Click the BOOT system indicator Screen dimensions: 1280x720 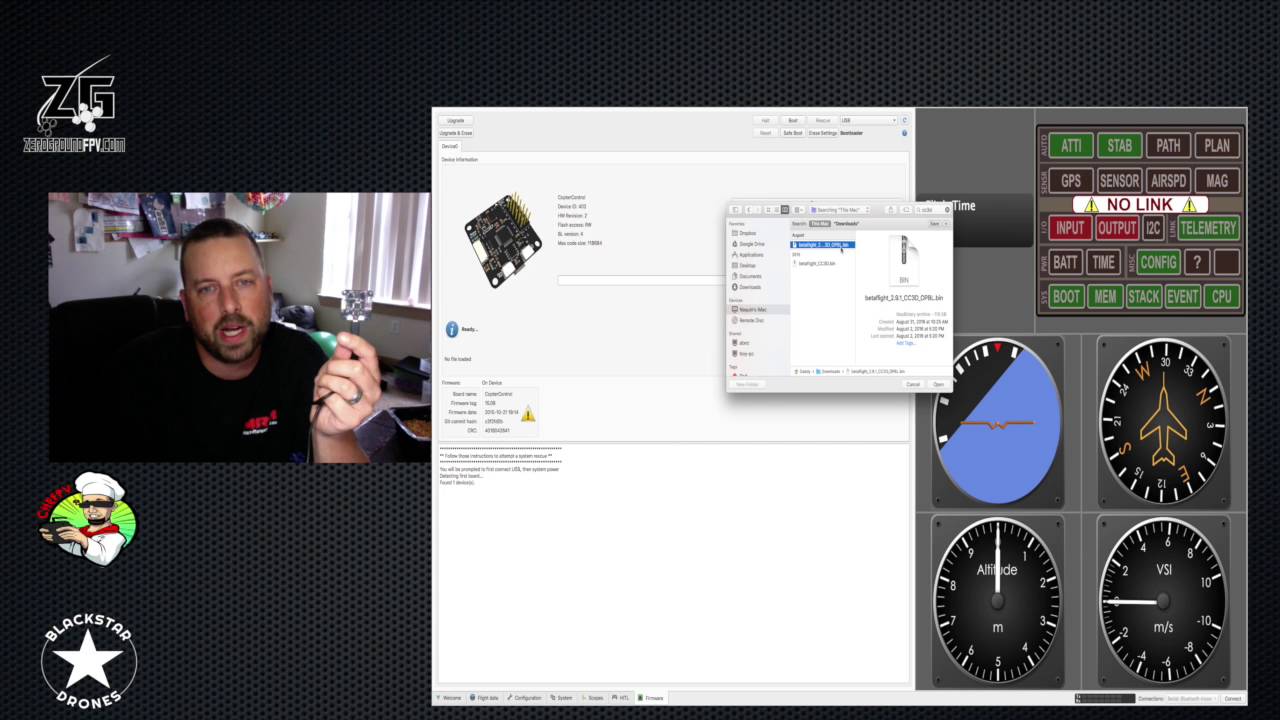pos(1067,297)
